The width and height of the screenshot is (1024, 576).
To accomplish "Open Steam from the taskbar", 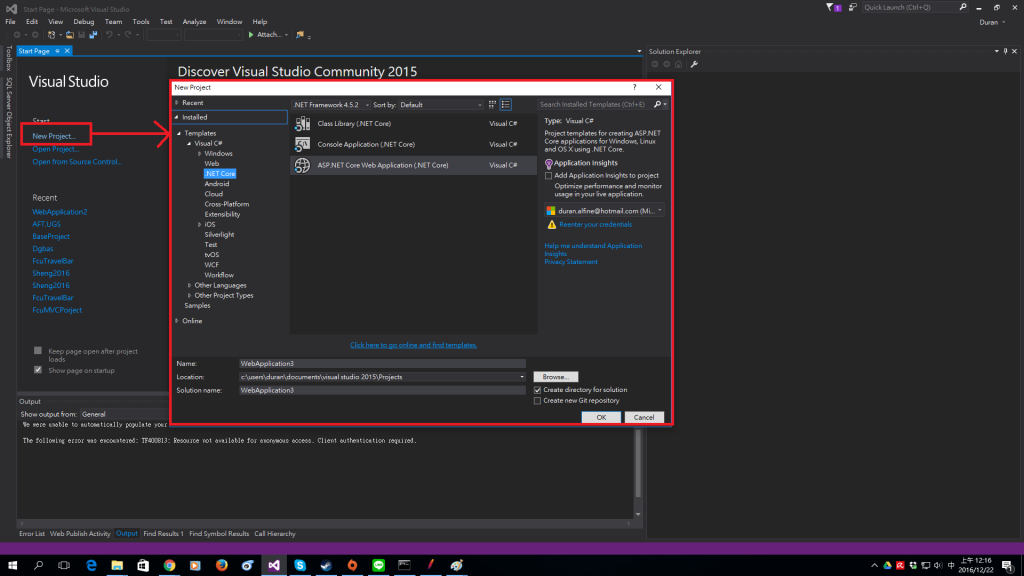I will [326, 565].
